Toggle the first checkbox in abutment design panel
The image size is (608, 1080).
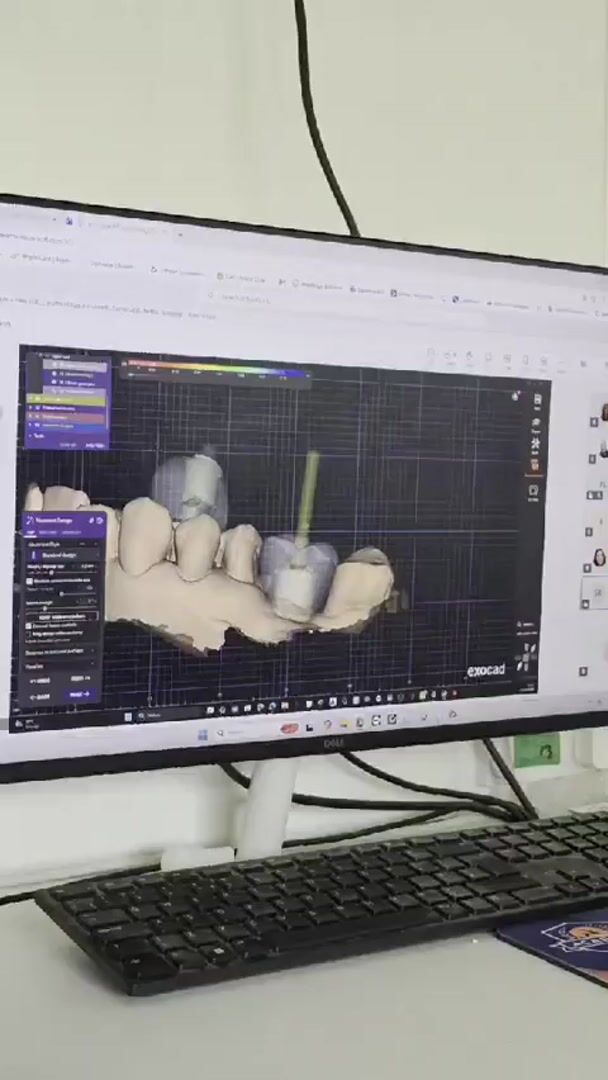(30, 581)
